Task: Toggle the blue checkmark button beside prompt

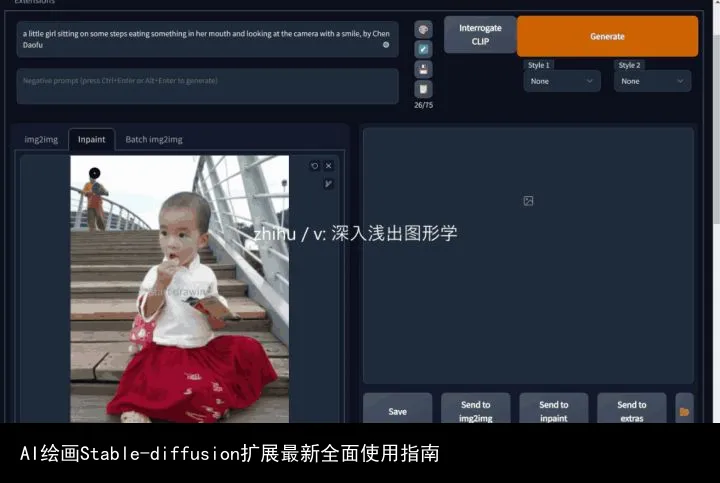Action: pyautogui.click(x=423, y=49)
